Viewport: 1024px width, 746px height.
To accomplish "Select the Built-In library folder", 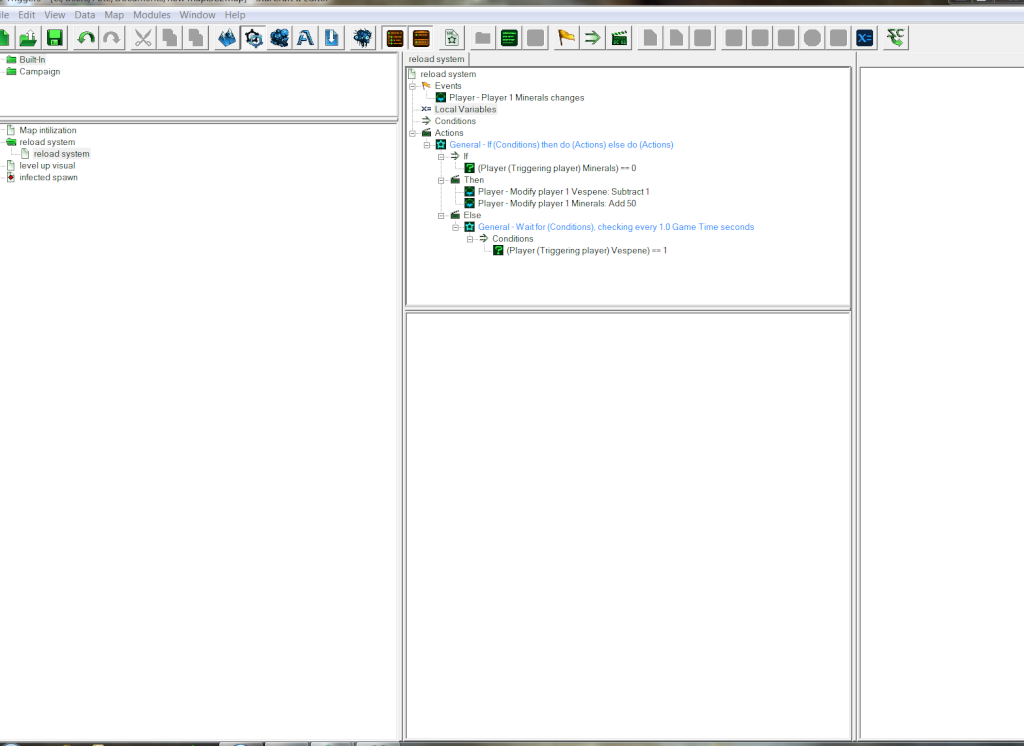I will click(32, 59).
